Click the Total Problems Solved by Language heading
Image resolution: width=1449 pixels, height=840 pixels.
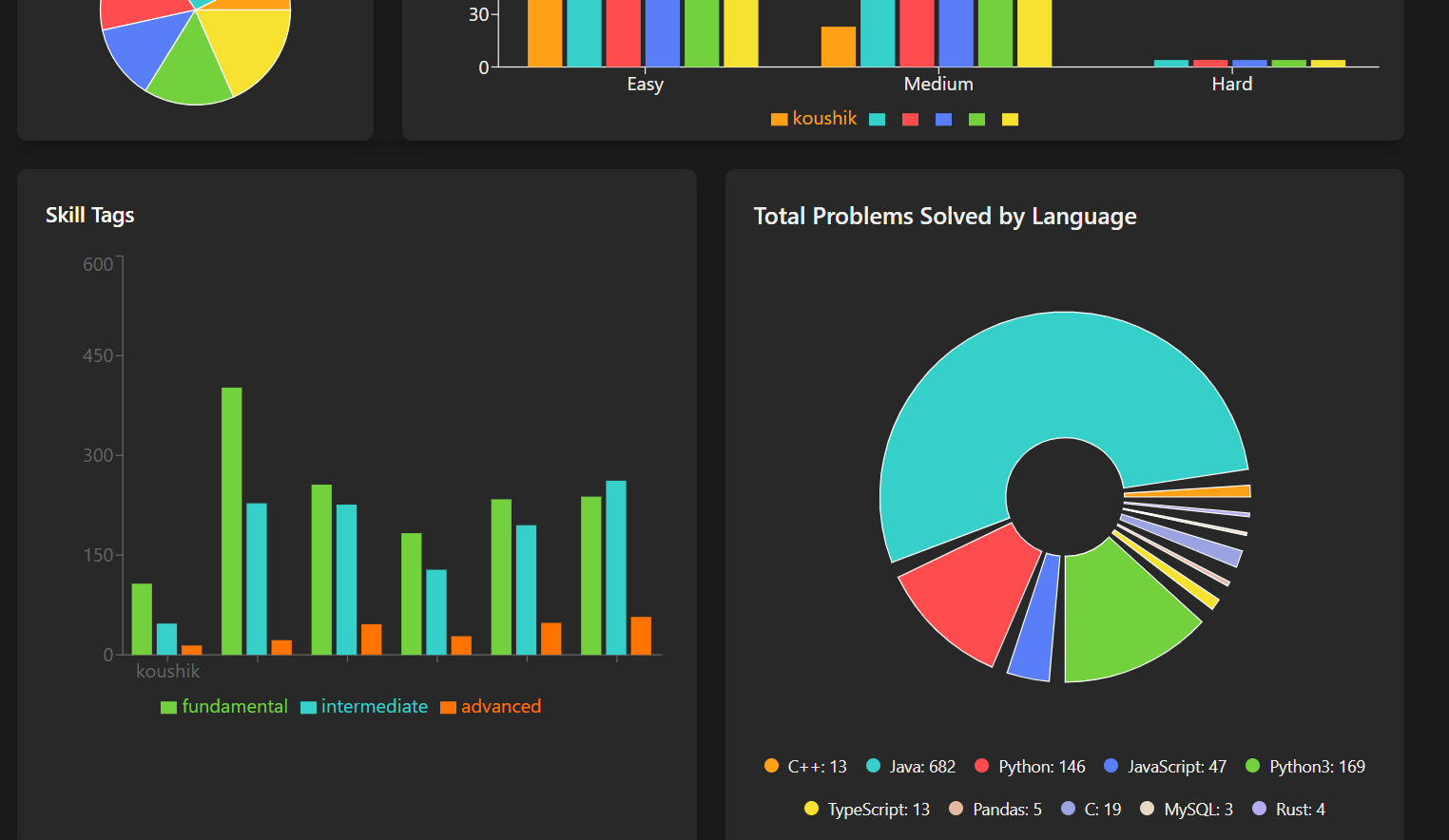pos(945,217)
